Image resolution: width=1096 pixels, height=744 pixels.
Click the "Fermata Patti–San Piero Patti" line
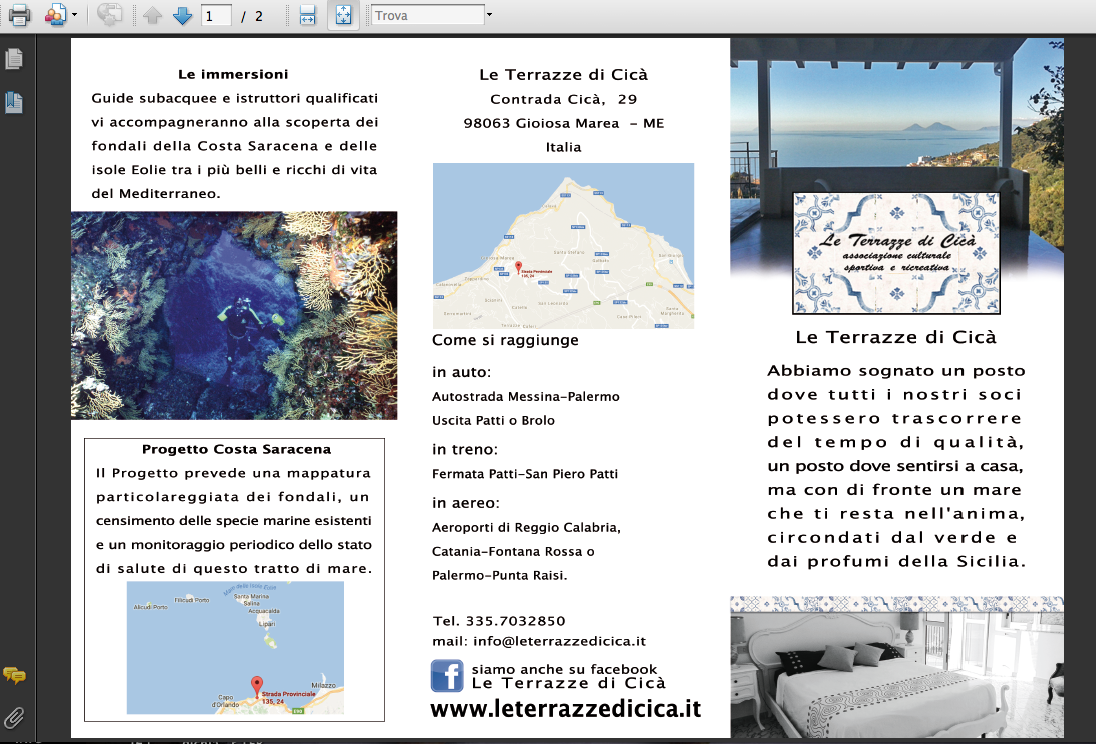click(525, 473)
